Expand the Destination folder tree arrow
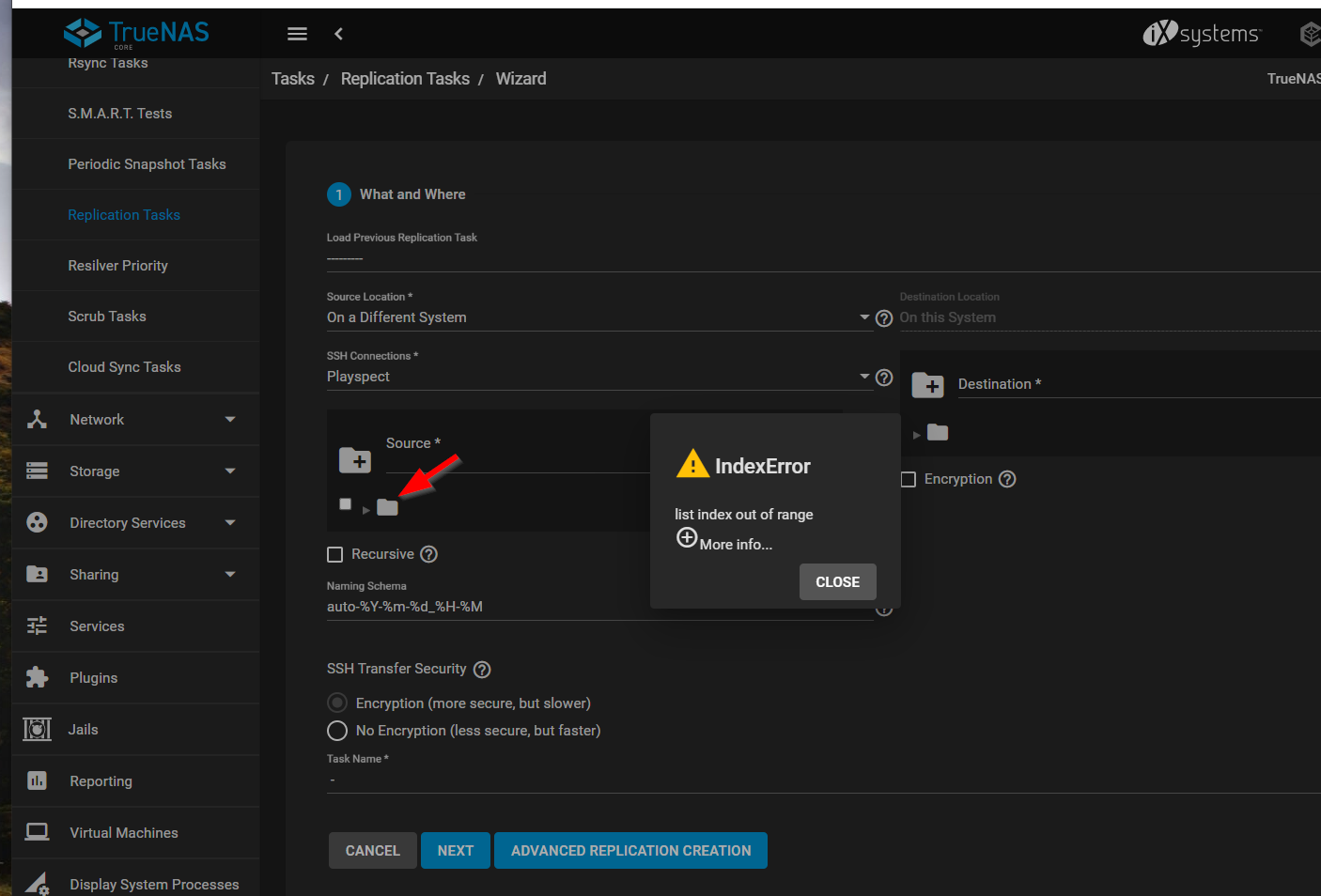Screen dimensions: 1321x896 917,435
